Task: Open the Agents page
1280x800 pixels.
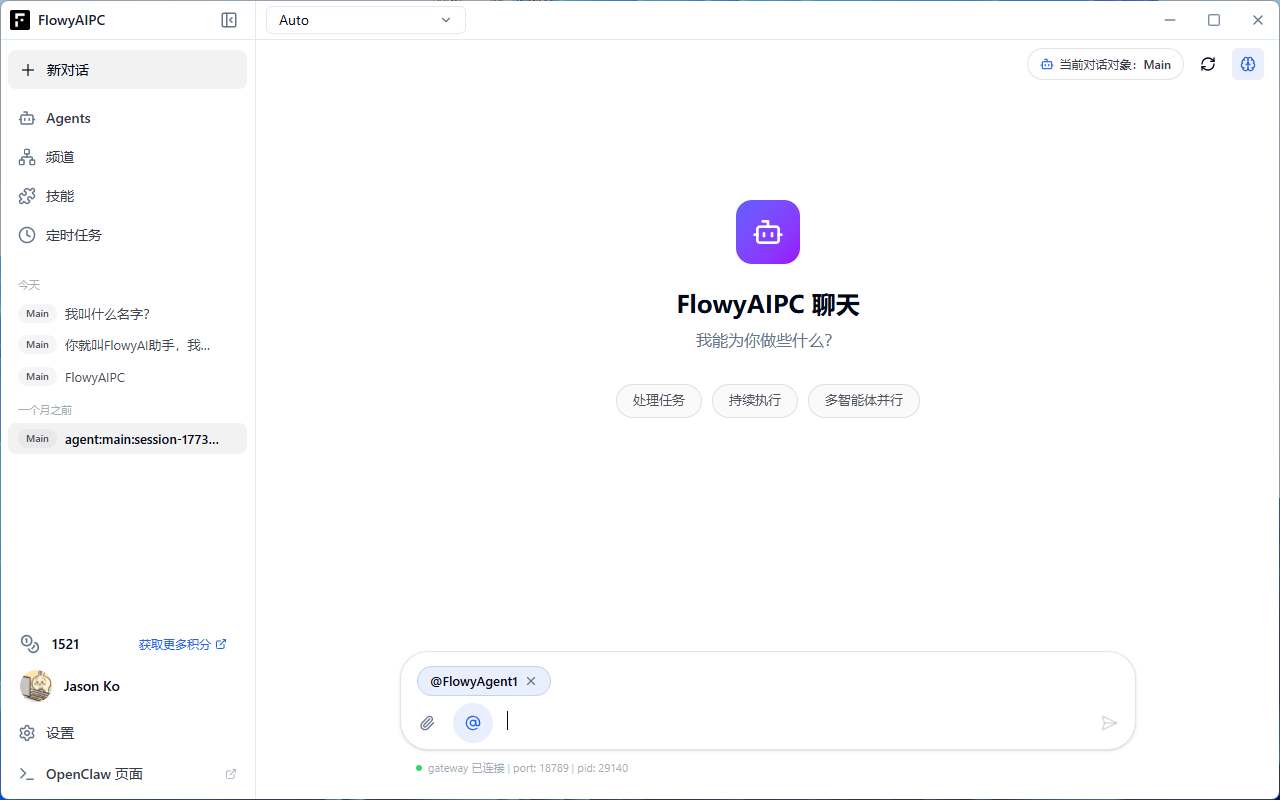Action: coord(68,118)
